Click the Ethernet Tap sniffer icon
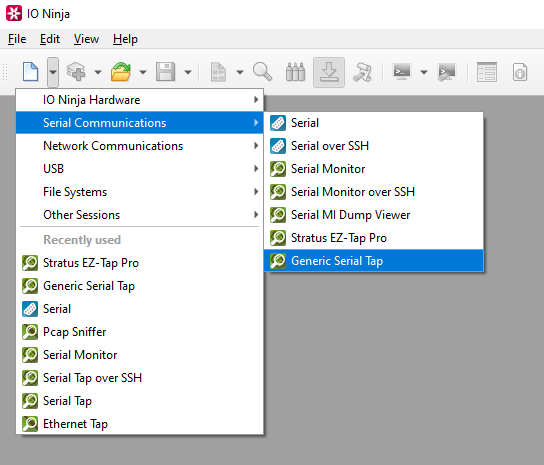This screenshot has width=544, height=465. coord(30,424)
